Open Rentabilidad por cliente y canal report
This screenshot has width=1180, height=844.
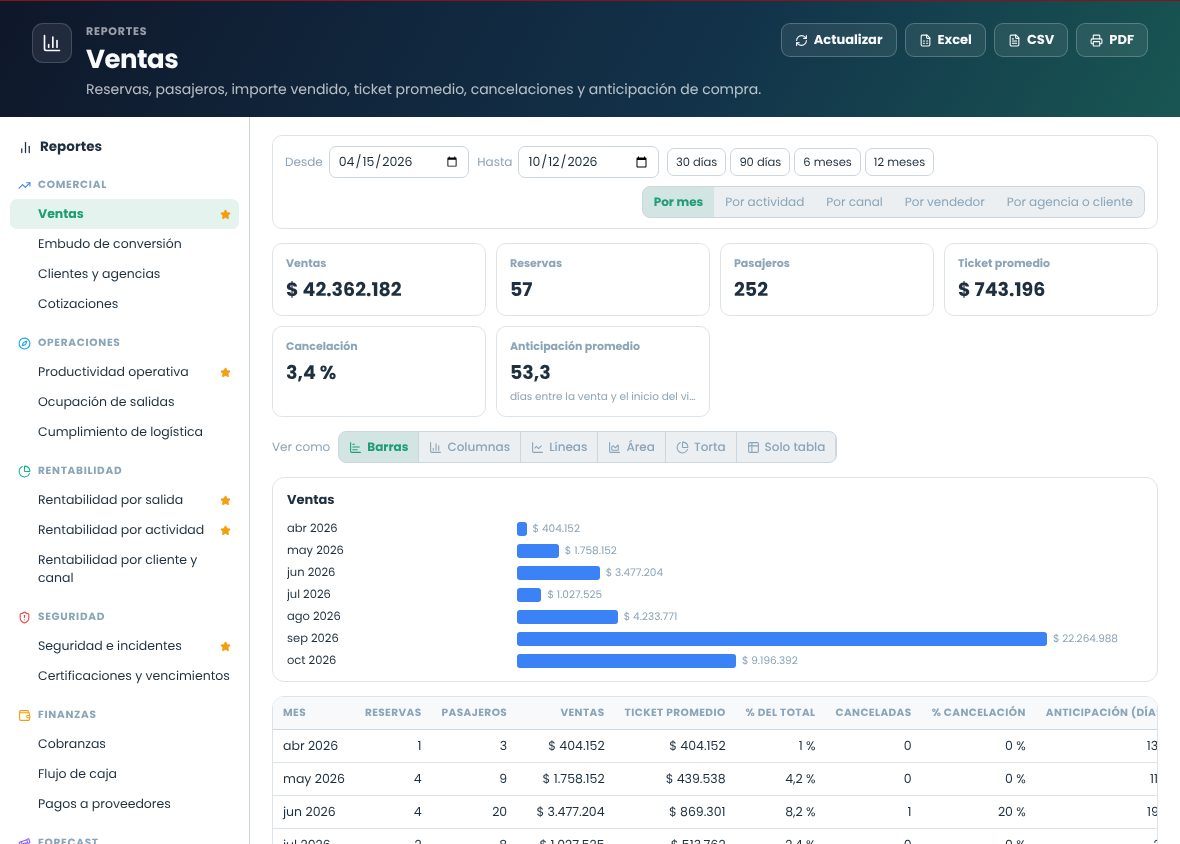(124, 569)
